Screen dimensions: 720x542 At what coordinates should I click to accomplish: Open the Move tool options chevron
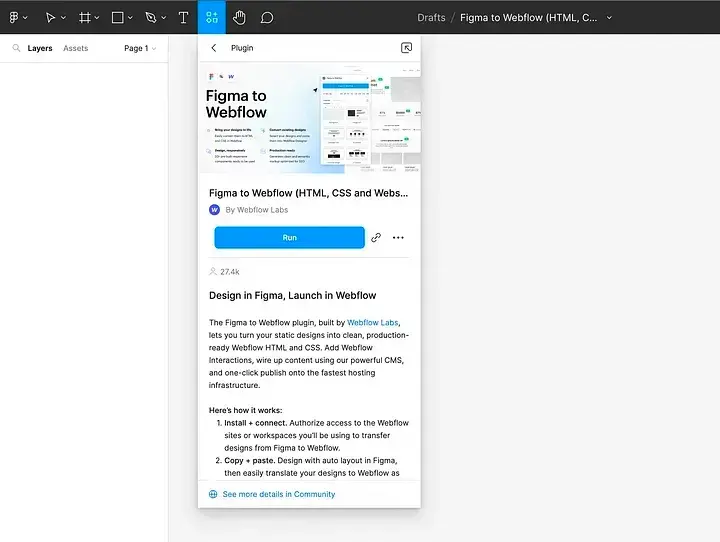coord(63,18)
